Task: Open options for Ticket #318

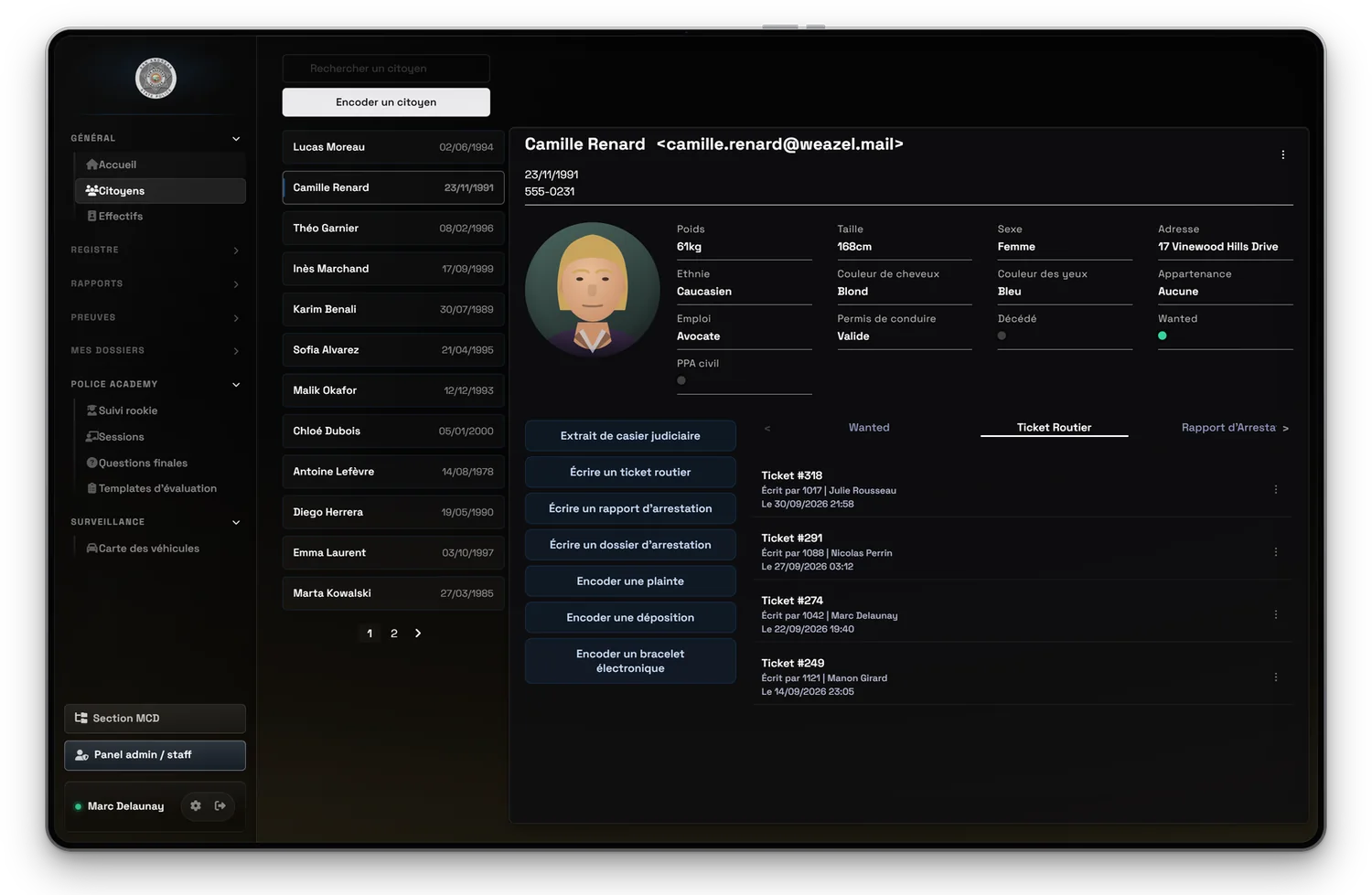Action: [x=1276, y=490]
